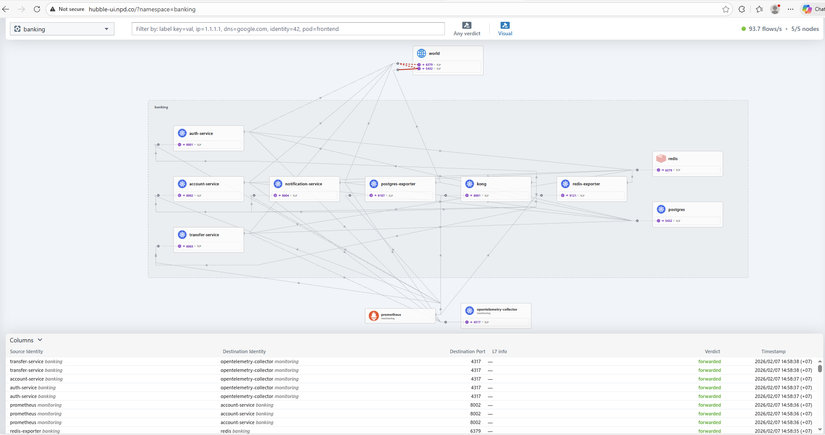Click the redis service icon
The image size is (825, 435).
pyautogui.click(x=661, y=159)
